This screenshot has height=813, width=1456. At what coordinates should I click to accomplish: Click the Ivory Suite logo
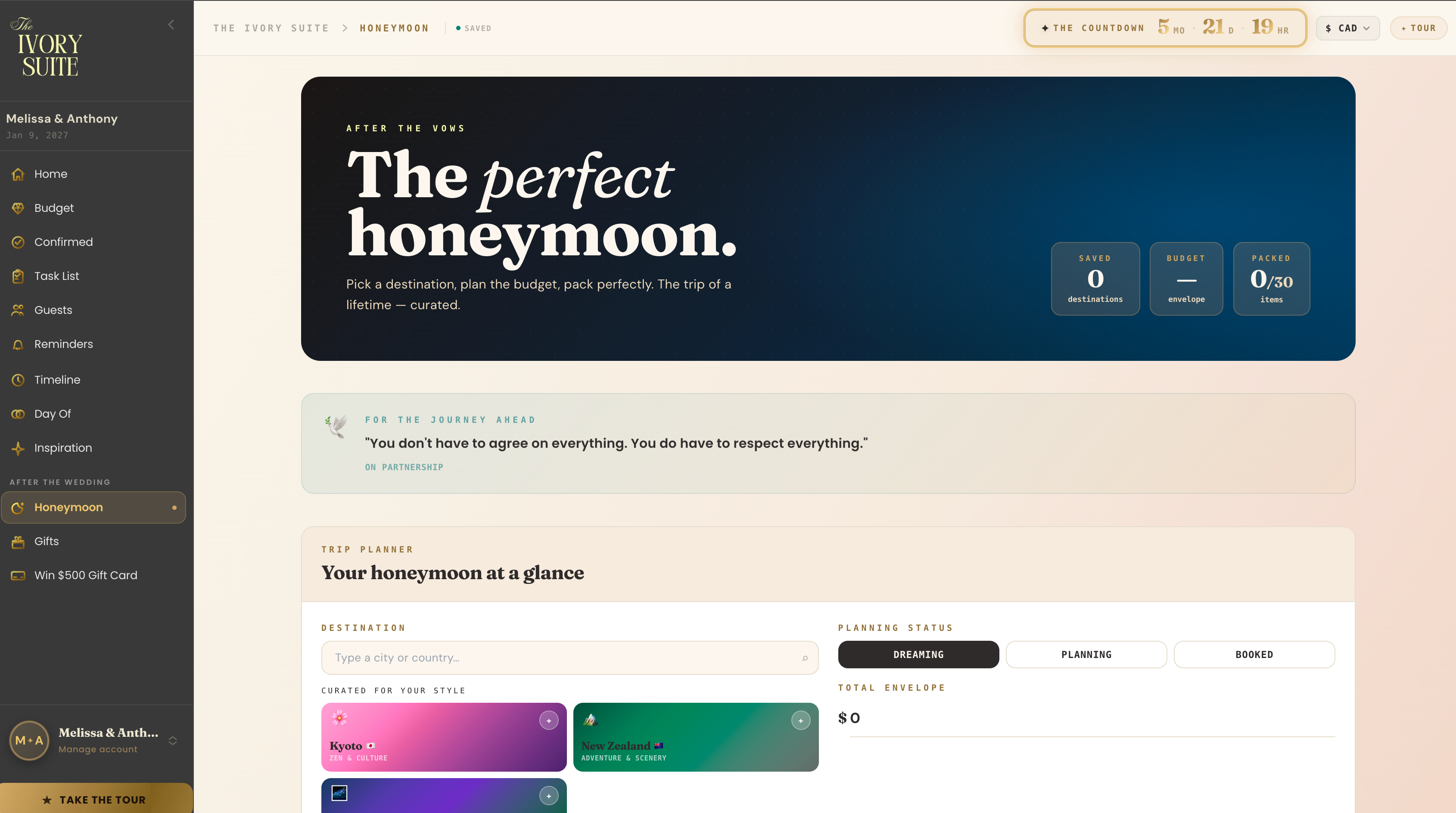pos(47,47)
